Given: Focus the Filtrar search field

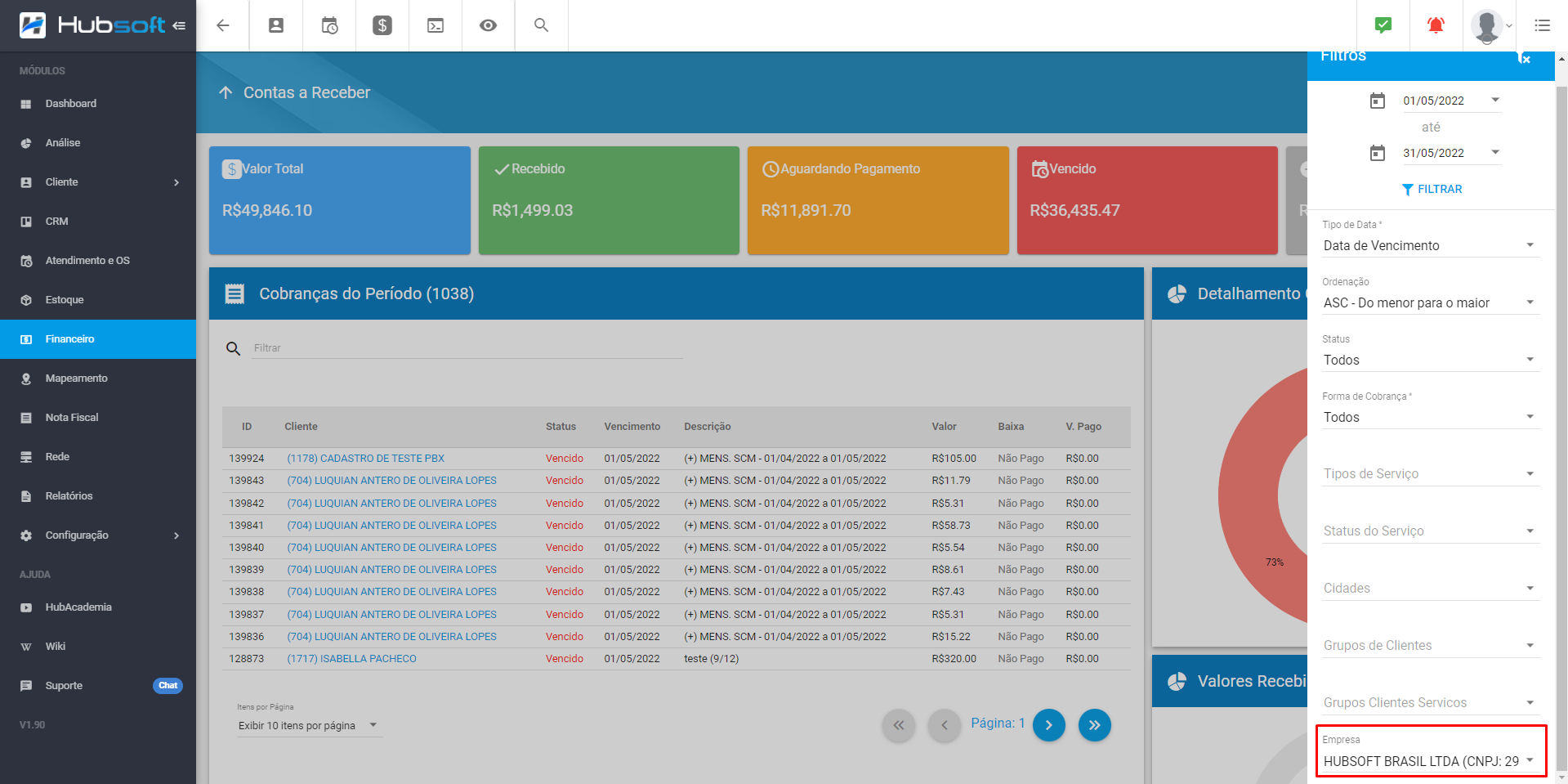Looking at the screenshot, I should pyautogui.click(x=467, y=348).
